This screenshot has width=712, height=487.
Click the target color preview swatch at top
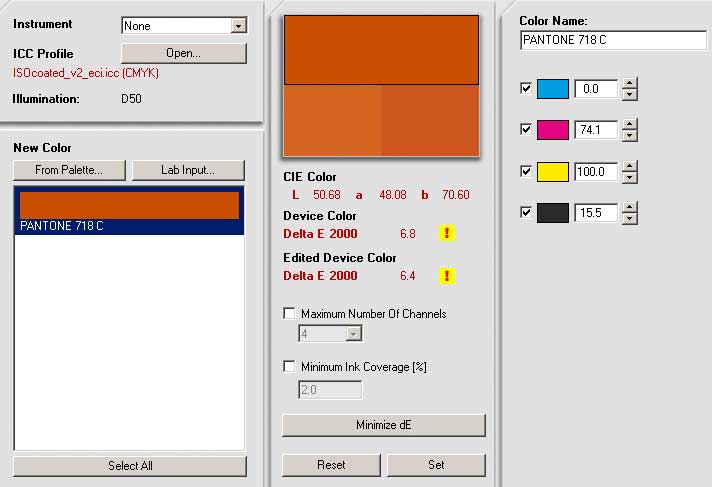tap(381, 50)
